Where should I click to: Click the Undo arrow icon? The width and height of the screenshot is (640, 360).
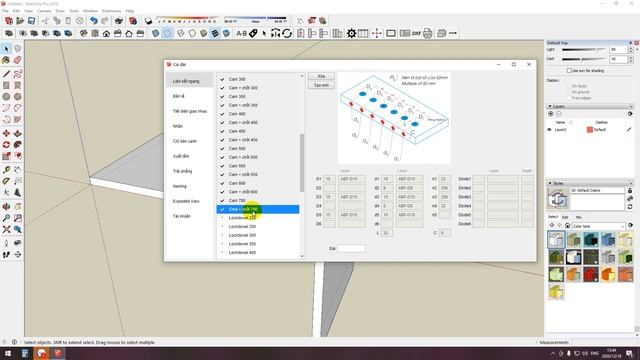pyautogui.click(x=94, y=20)
